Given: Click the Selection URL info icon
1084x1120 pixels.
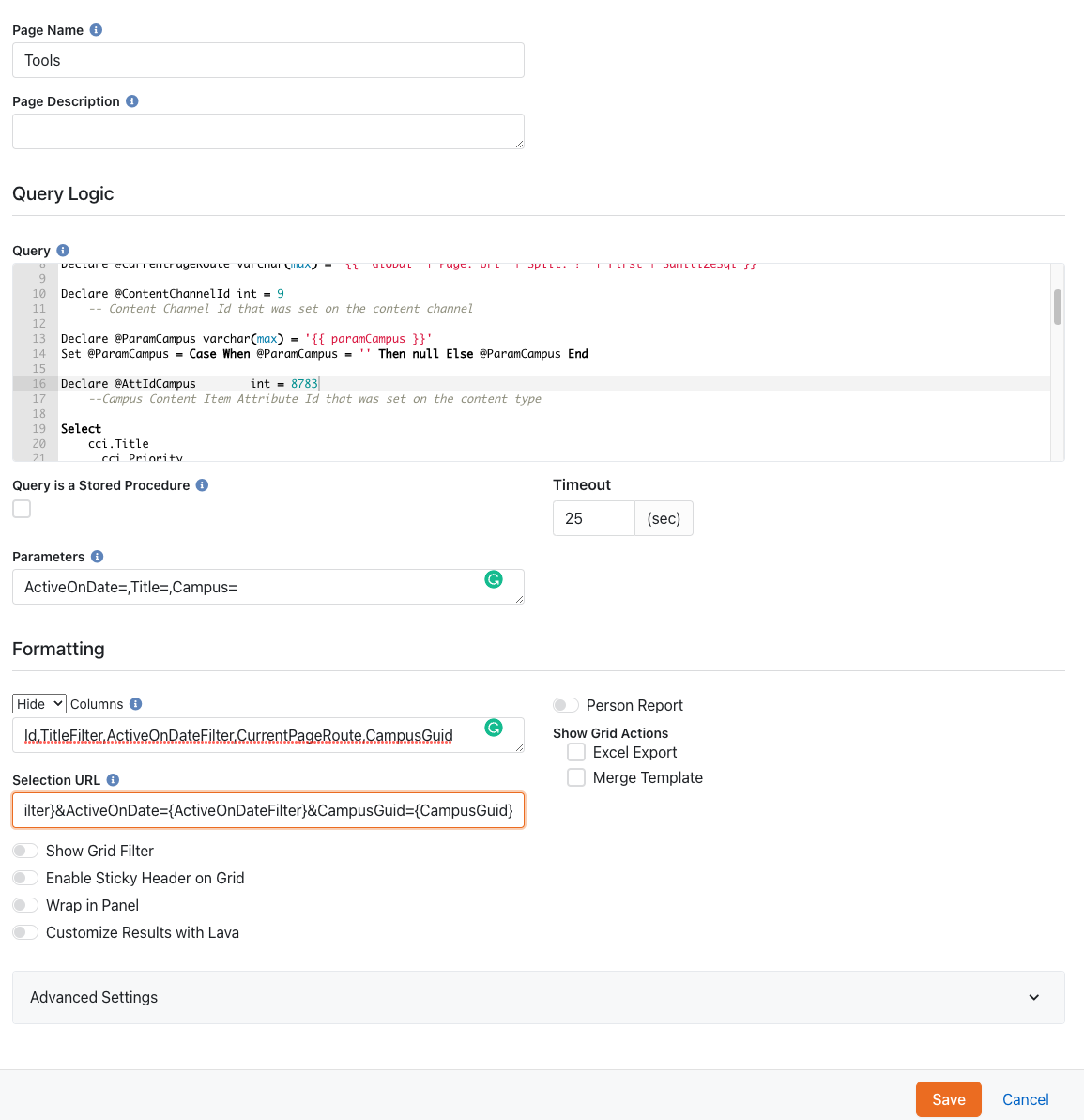Looking at the screenshot, I should [113, 780].
